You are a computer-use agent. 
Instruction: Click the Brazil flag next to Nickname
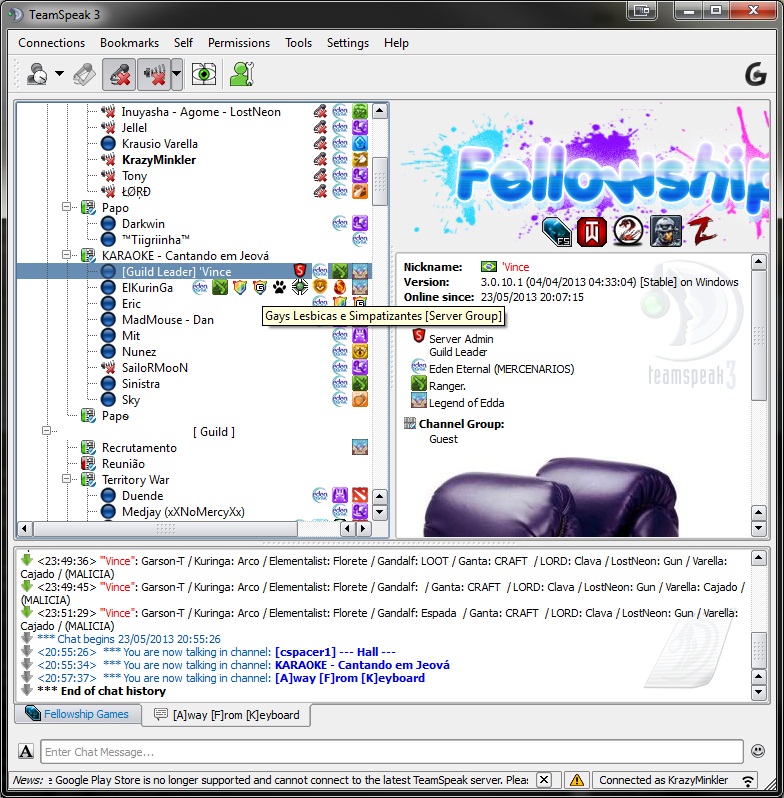click(489, 266)
